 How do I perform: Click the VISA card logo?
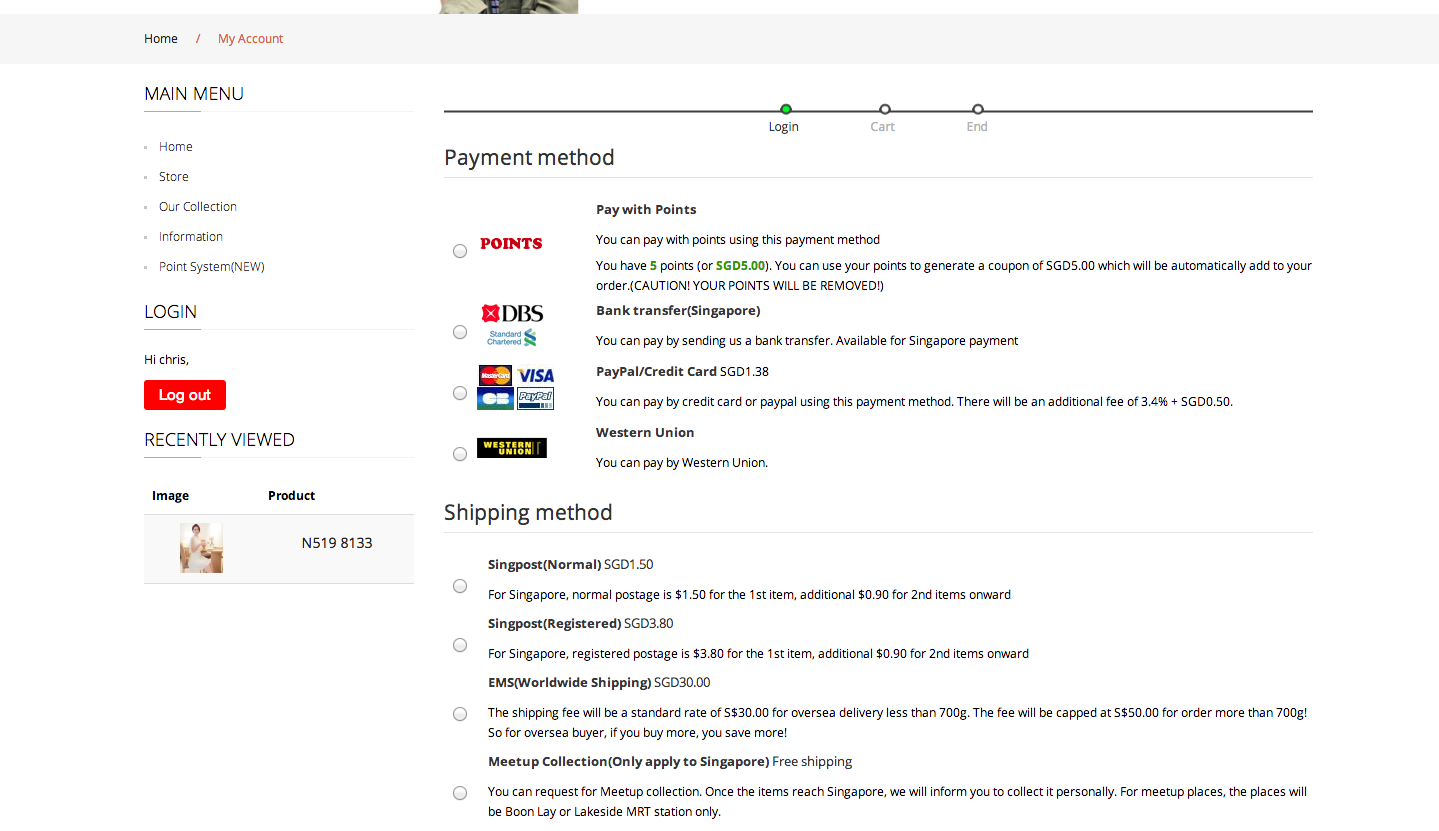536,376
